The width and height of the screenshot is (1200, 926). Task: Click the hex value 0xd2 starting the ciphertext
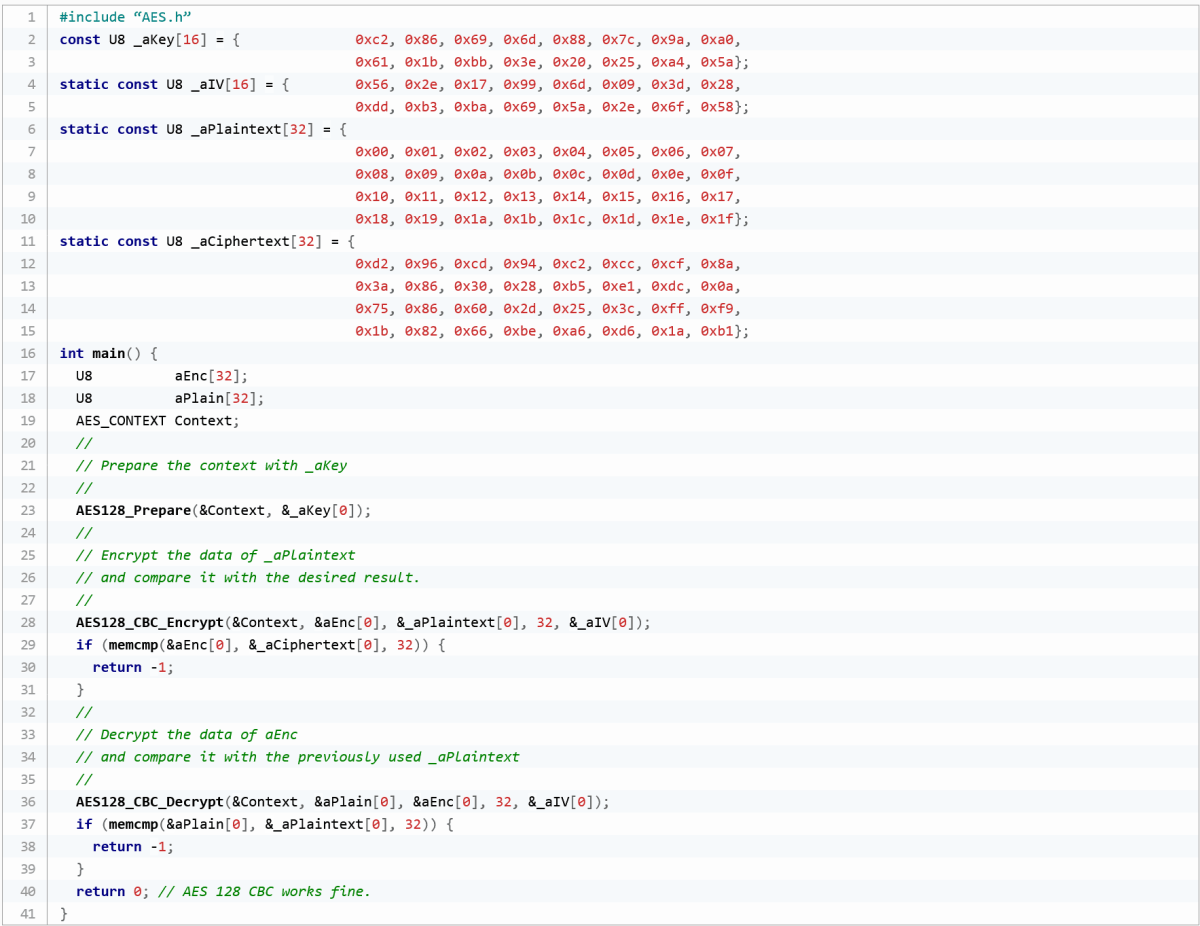click(372, 264)
